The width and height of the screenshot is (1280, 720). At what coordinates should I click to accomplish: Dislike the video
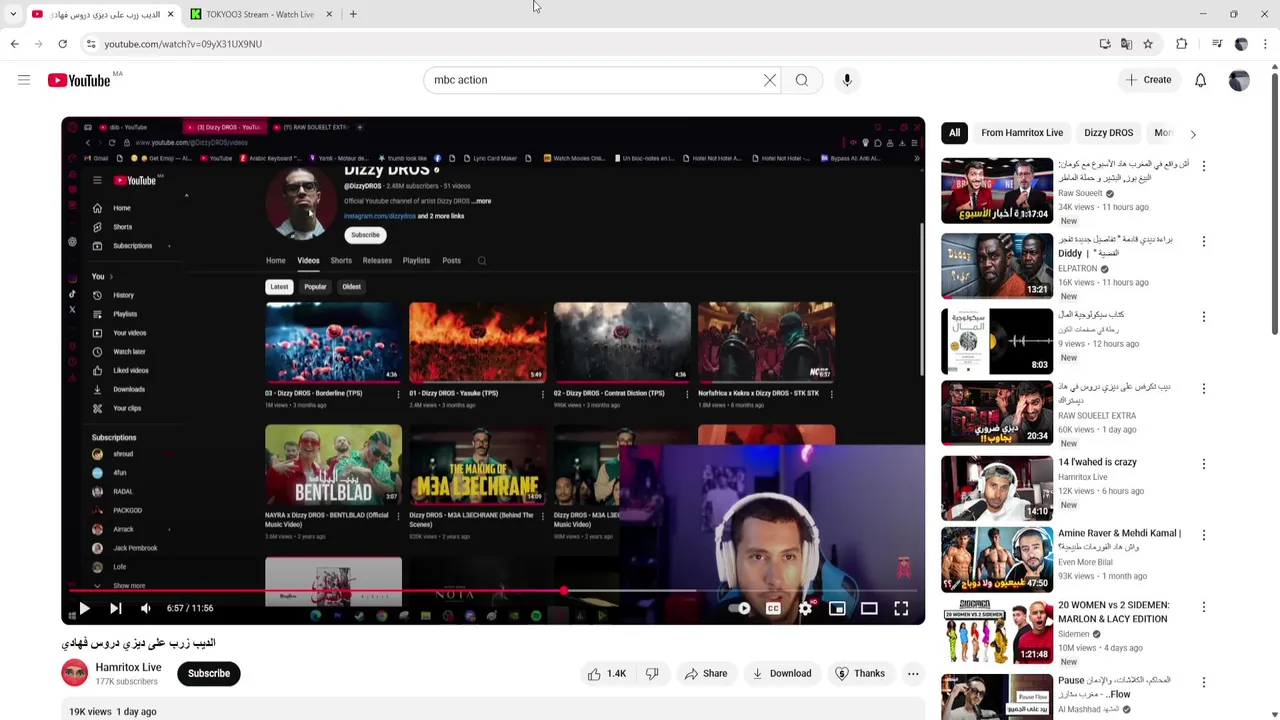click(x=652, y=674)
